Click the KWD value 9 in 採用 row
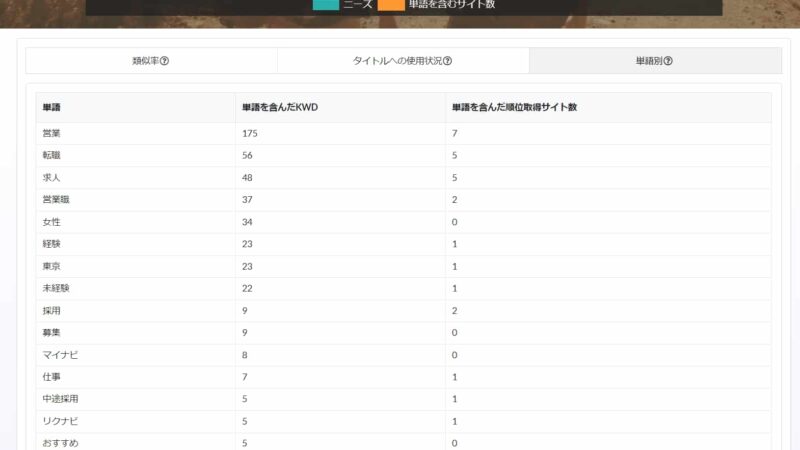The height and width of the screenshot is (450, 800). (245, 311)
